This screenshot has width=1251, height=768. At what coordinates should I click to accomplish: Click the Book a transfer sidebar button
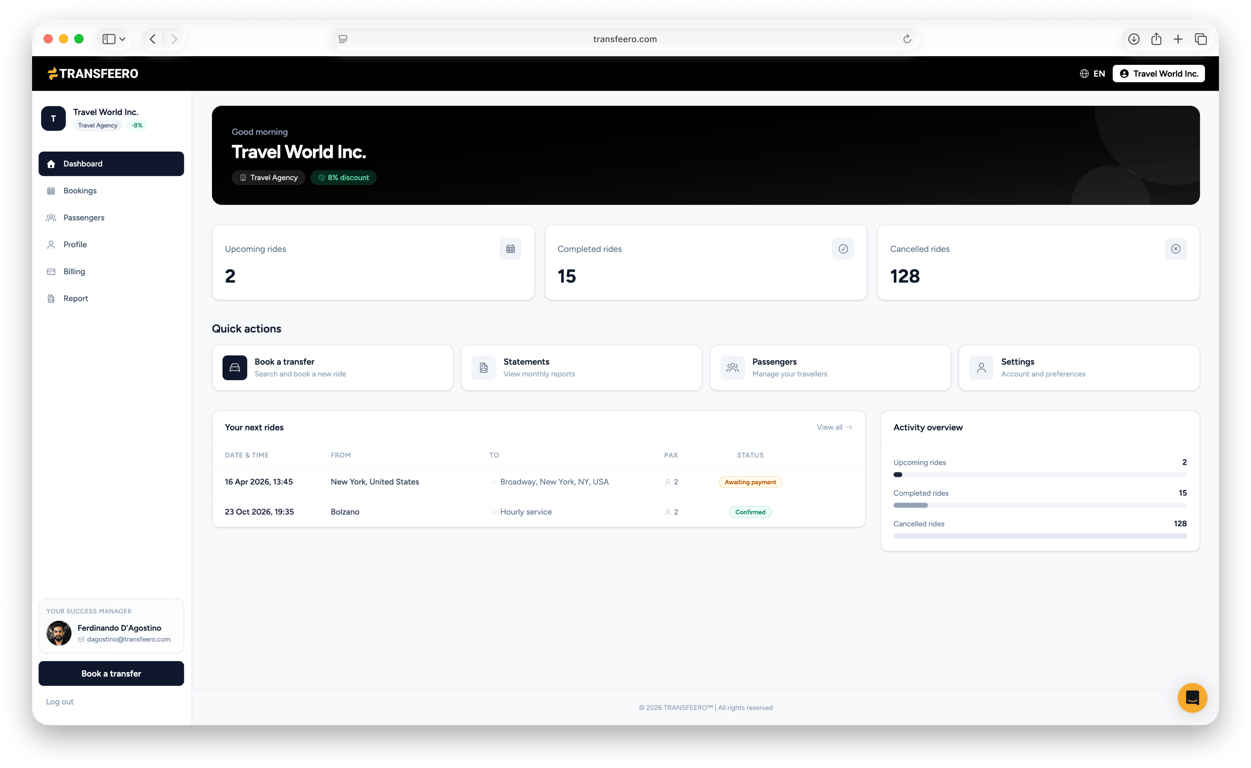click(x=111, y=674)
